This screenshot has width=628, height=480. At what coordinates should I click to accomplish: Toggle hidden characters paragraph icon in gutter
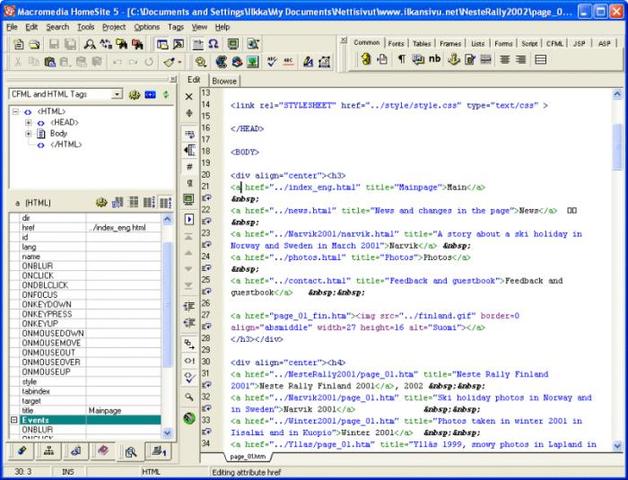(x=189, y=183)
